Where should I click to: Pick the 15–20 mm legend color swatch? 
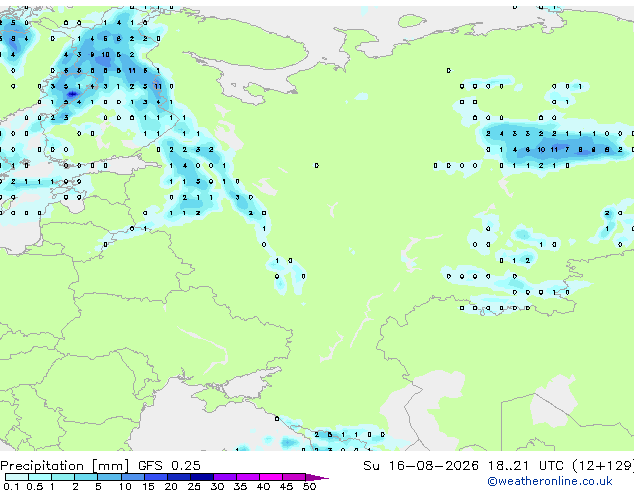155,477
